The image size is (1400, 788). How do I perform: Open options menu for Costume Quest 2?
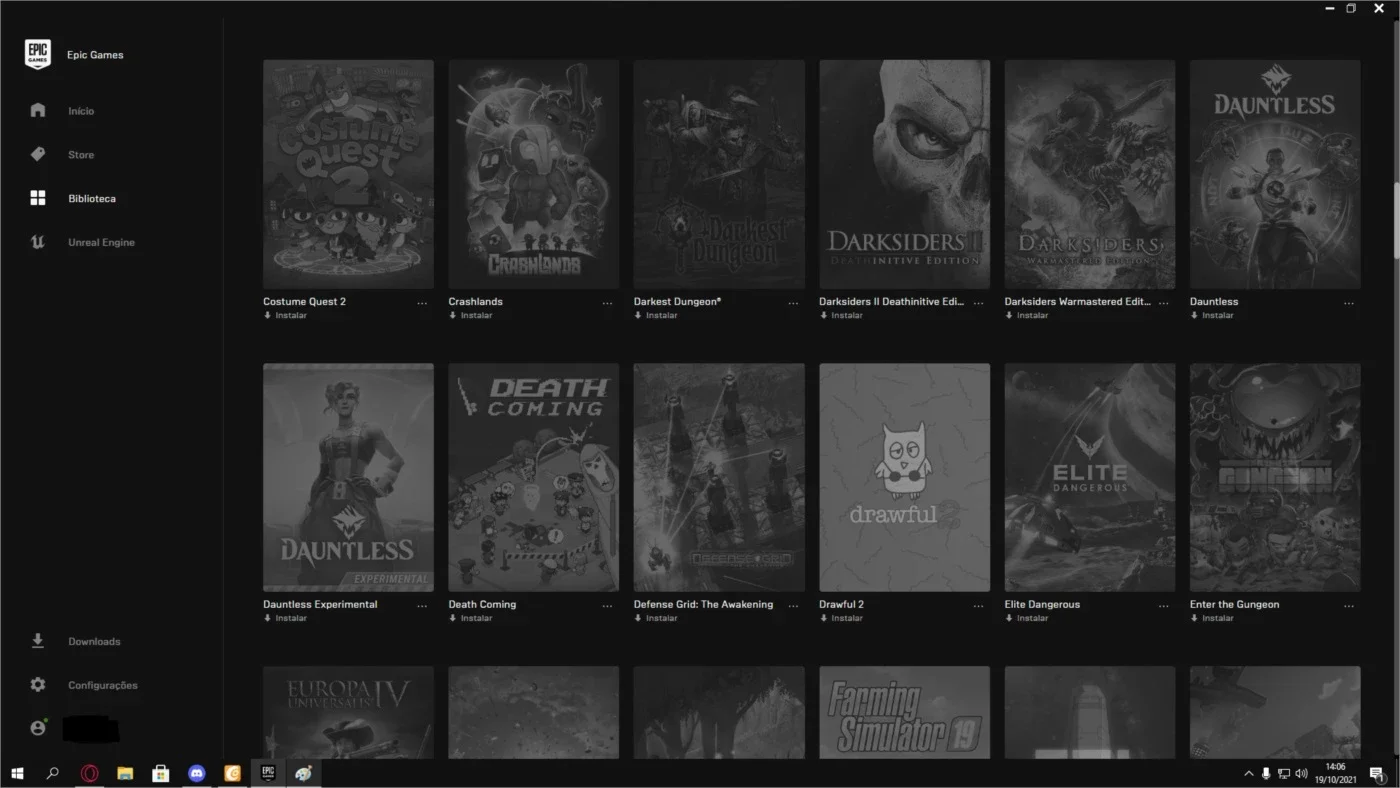(x=422, y=302)
